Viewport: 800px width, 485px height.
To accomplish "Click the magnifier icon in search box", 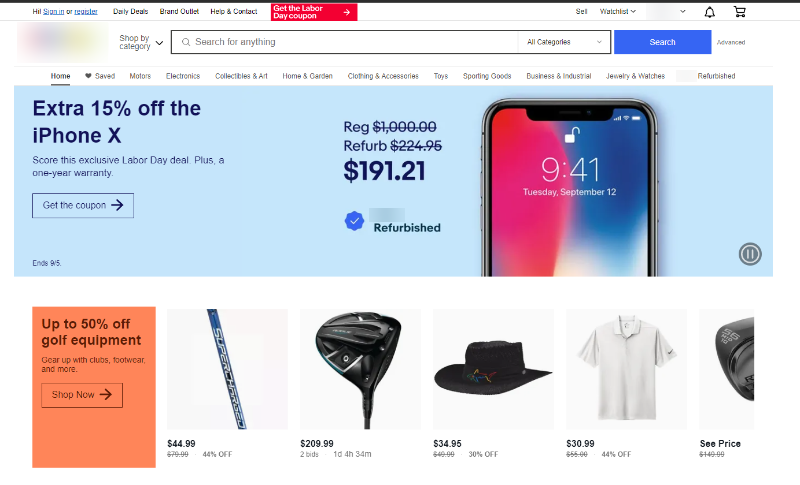I will click(186, 42).
